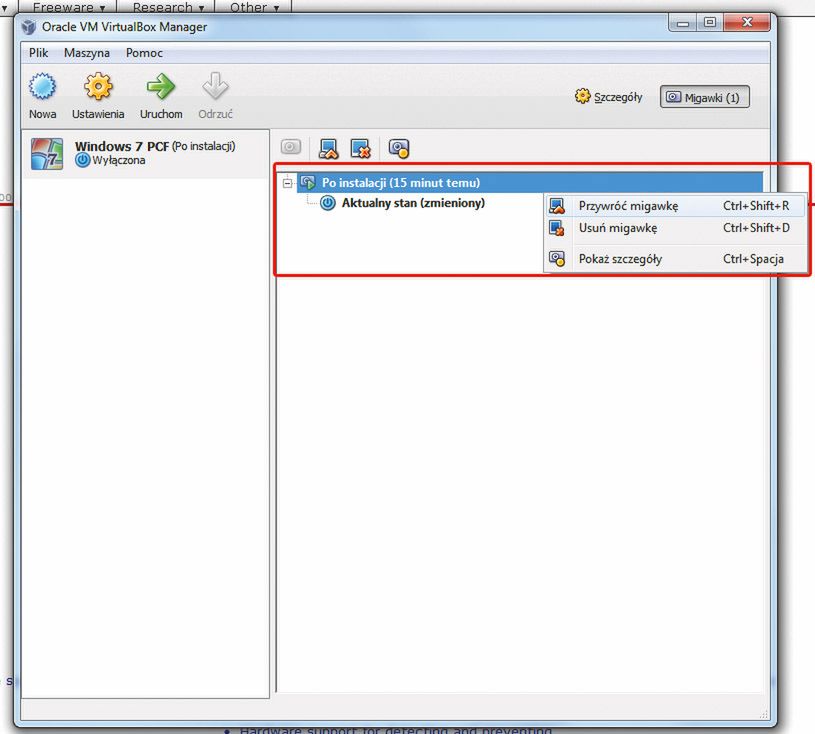Switch to the Szczegóły view
The height and width of the screenshot is (734, 815).
tap(609, 97)
